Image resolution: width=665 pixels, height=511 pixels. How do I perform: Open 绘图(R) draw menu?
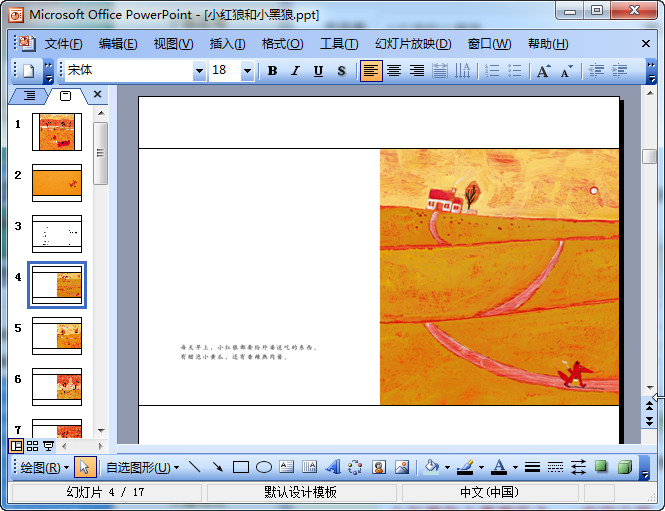tap(44, 468)
